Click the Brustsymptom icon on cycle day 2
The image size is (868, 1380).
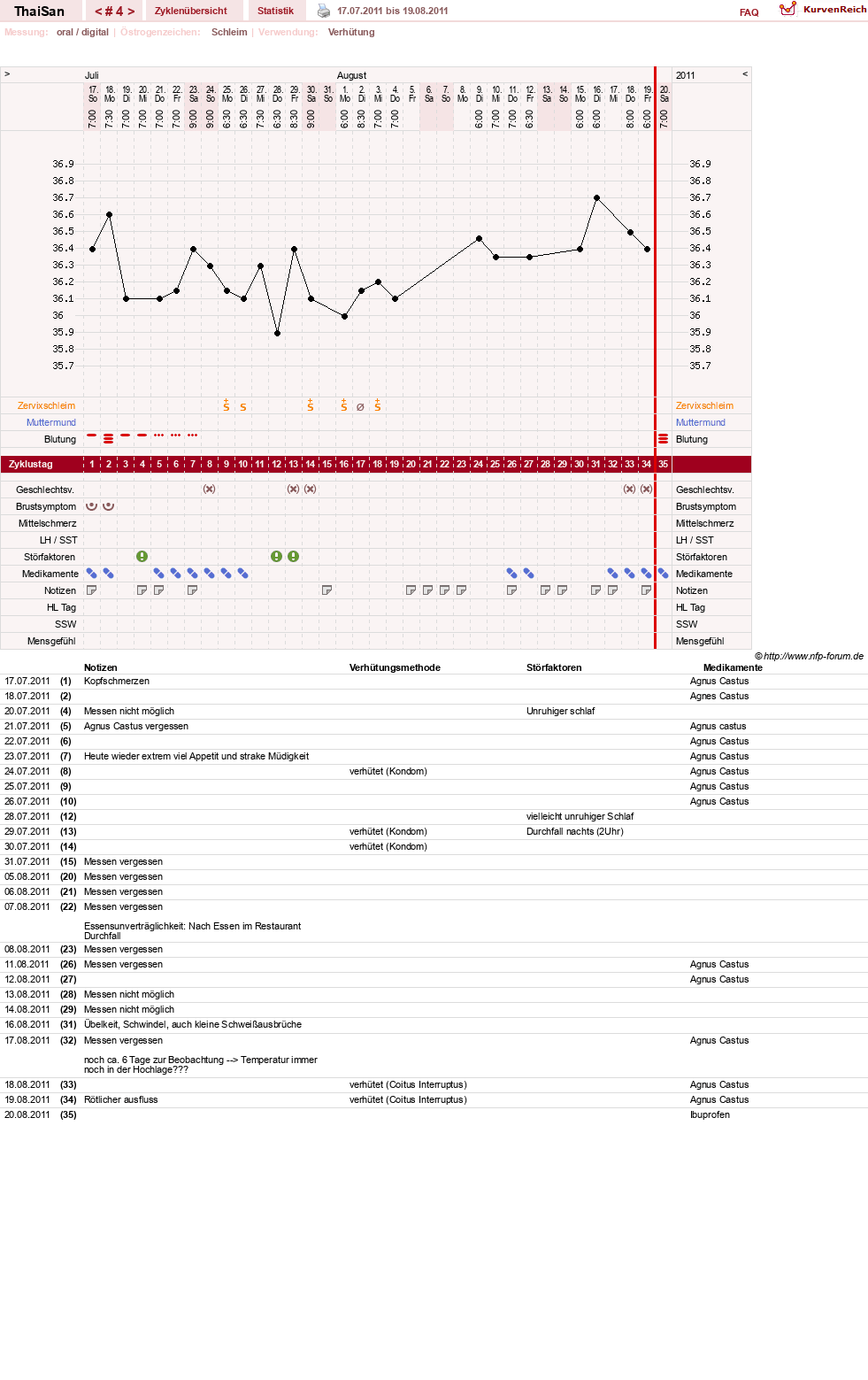109,506
